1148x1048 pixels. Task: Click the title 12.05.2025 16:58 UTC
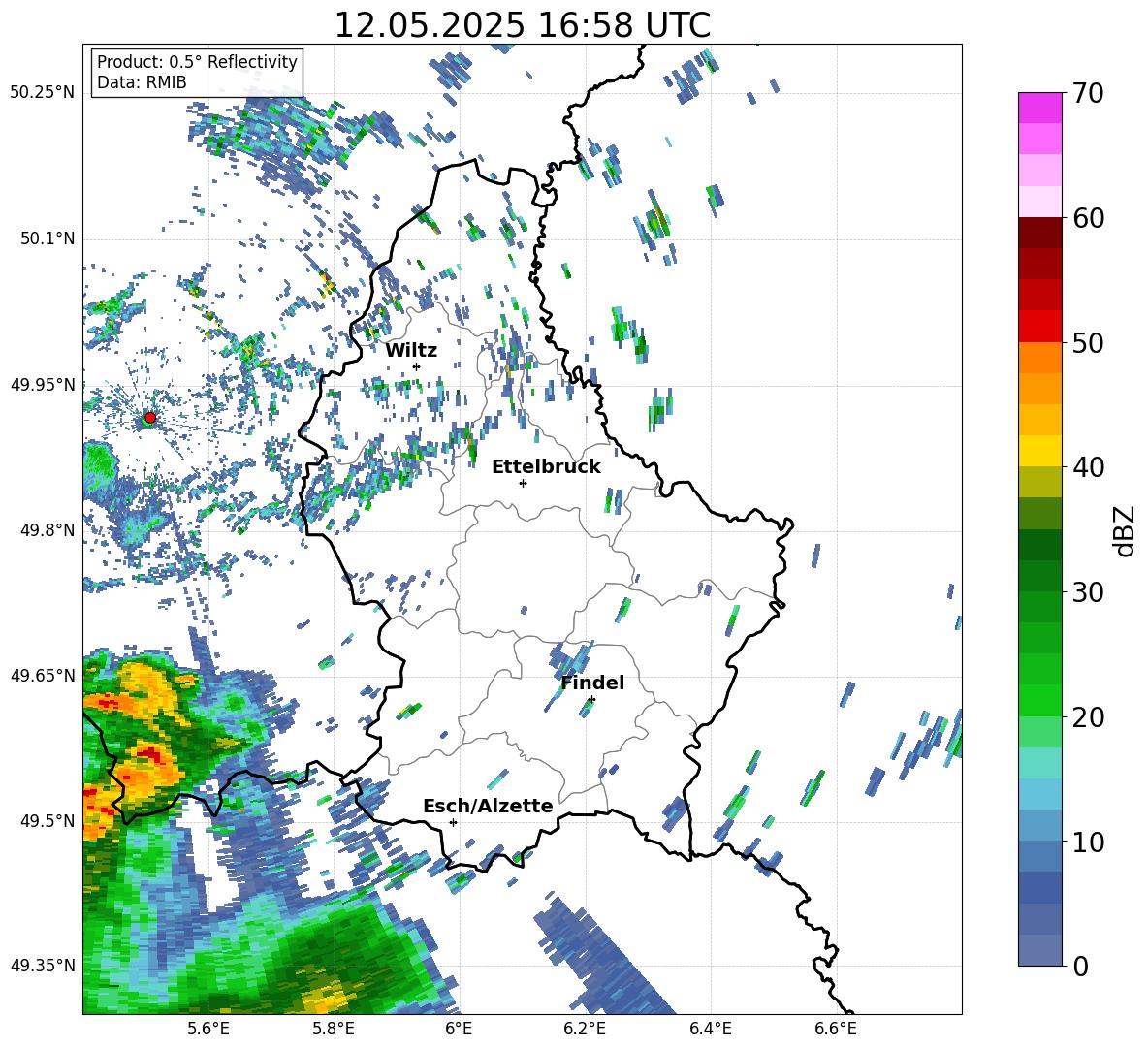[523, 25]
